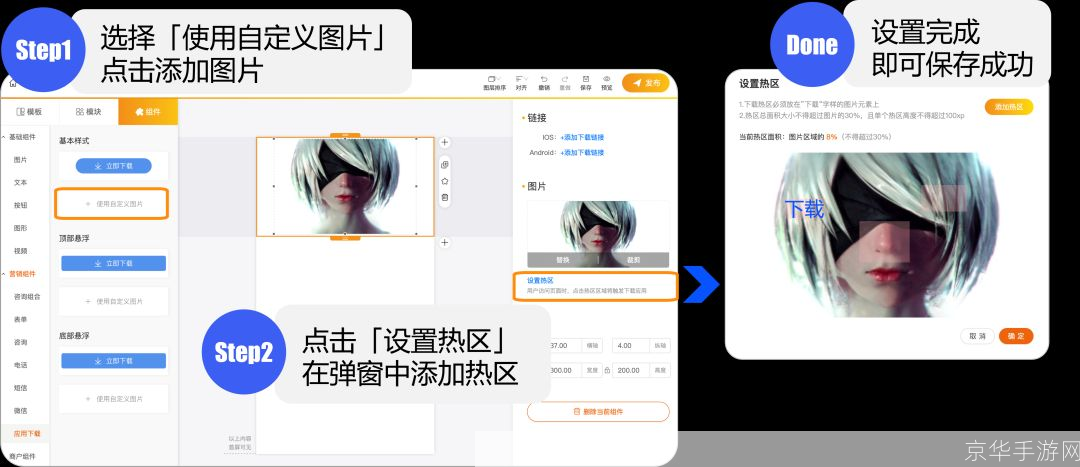
Task: Select 电话 in the component list
Action: [x=21, y=364]
